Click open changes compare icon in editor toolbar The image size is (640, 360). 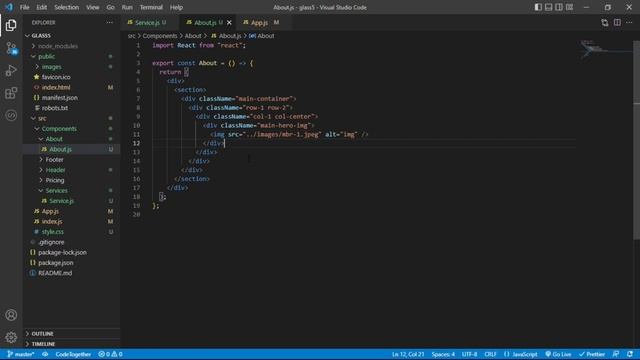[x=604, y=23]
